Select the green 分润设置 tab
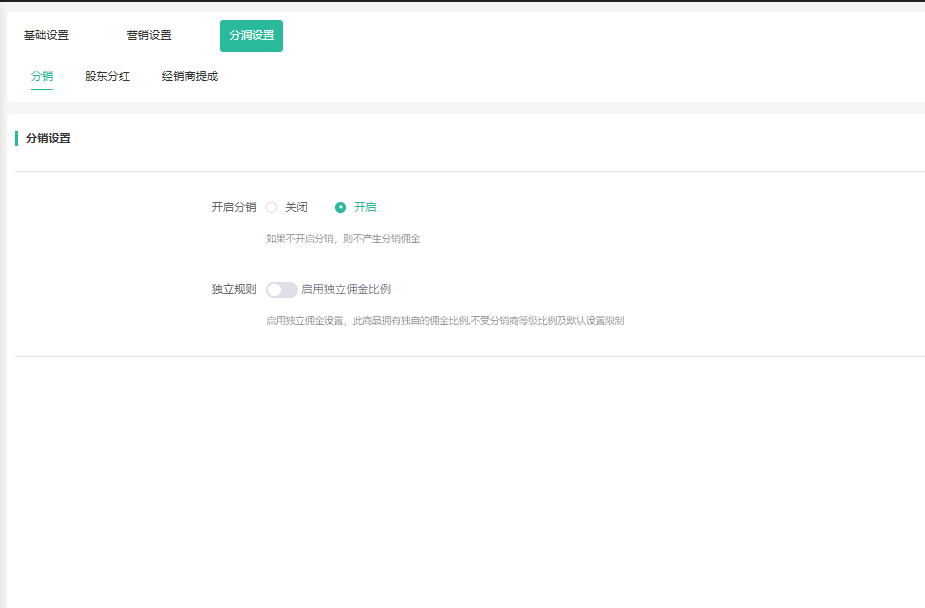Screen dimensions: 925x608 pos(251,35)
